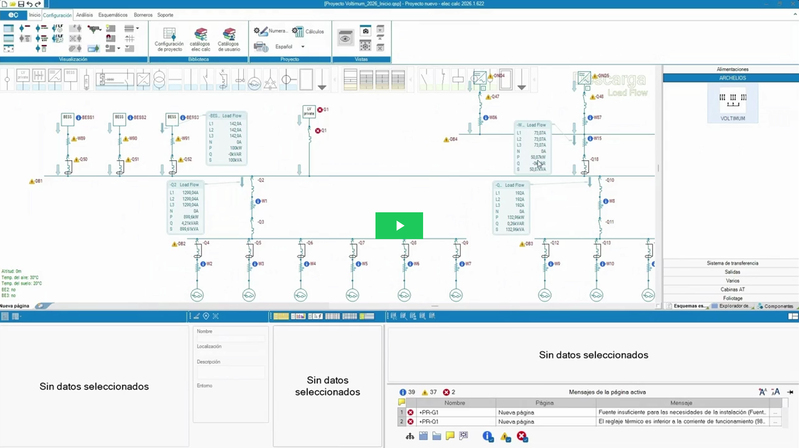This screenshot has width=799, height=448.
Task: Switch to Explorador de... panel tab
Action: coord(732,306)
